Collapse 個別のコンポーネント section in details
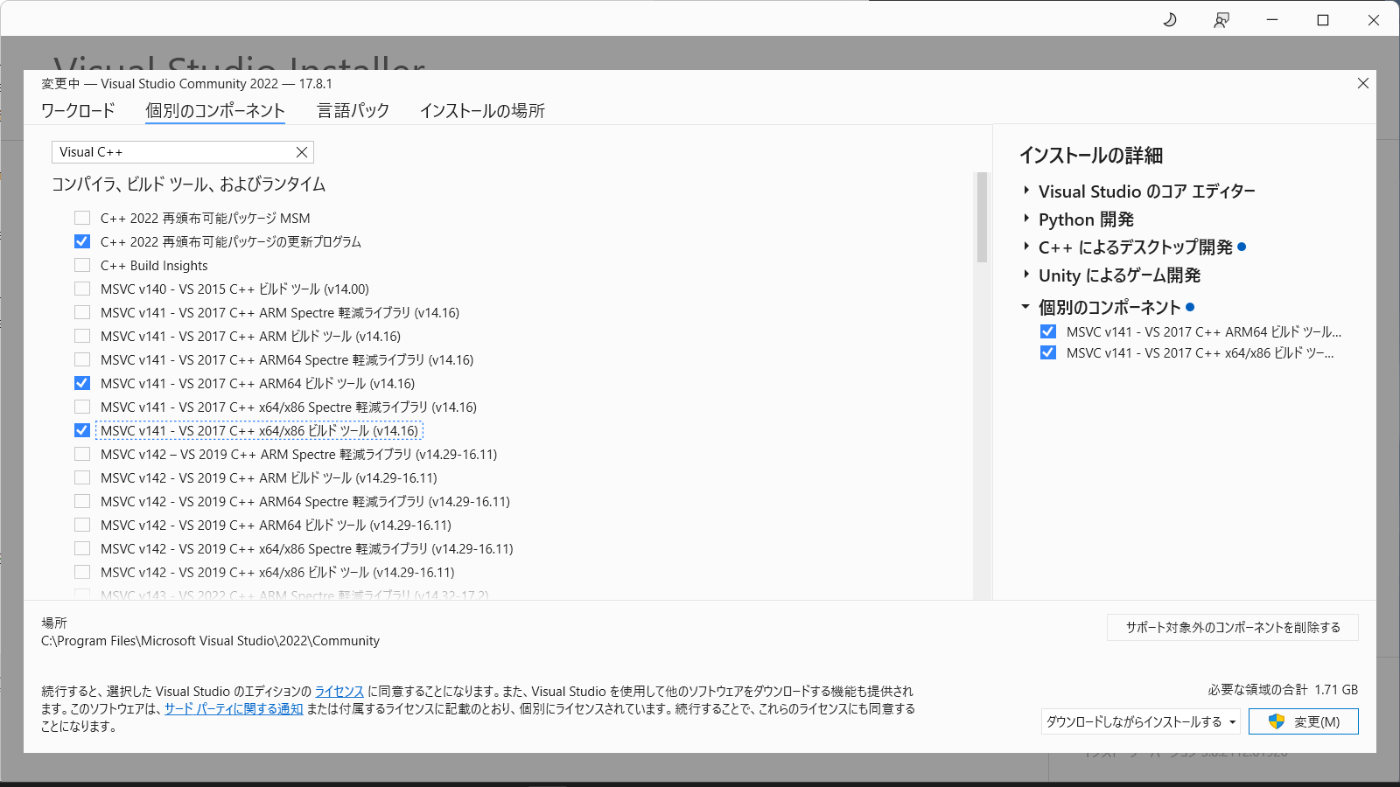1400x787 pixels. click(x=1026, y=307)
